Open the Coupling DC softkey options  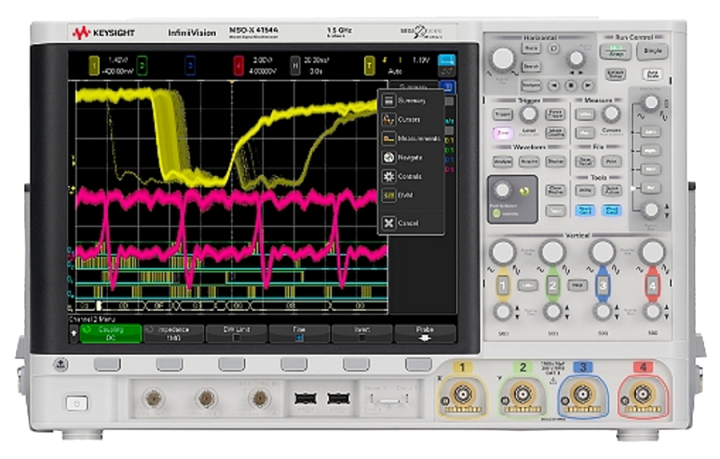tap(111, 334)
